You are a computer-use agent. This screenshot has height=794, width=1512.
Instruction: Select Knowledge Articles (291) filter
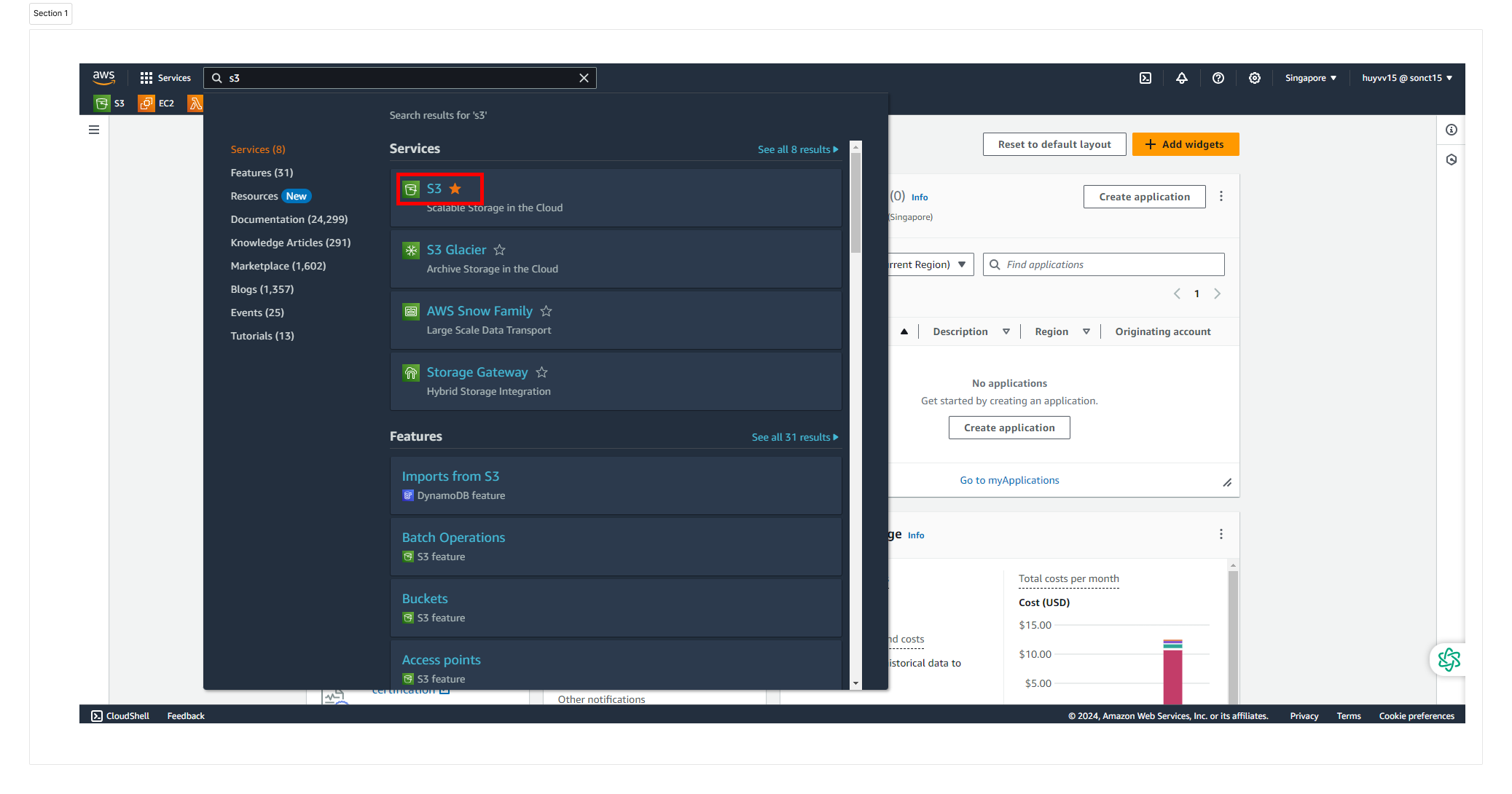point(291,243)
